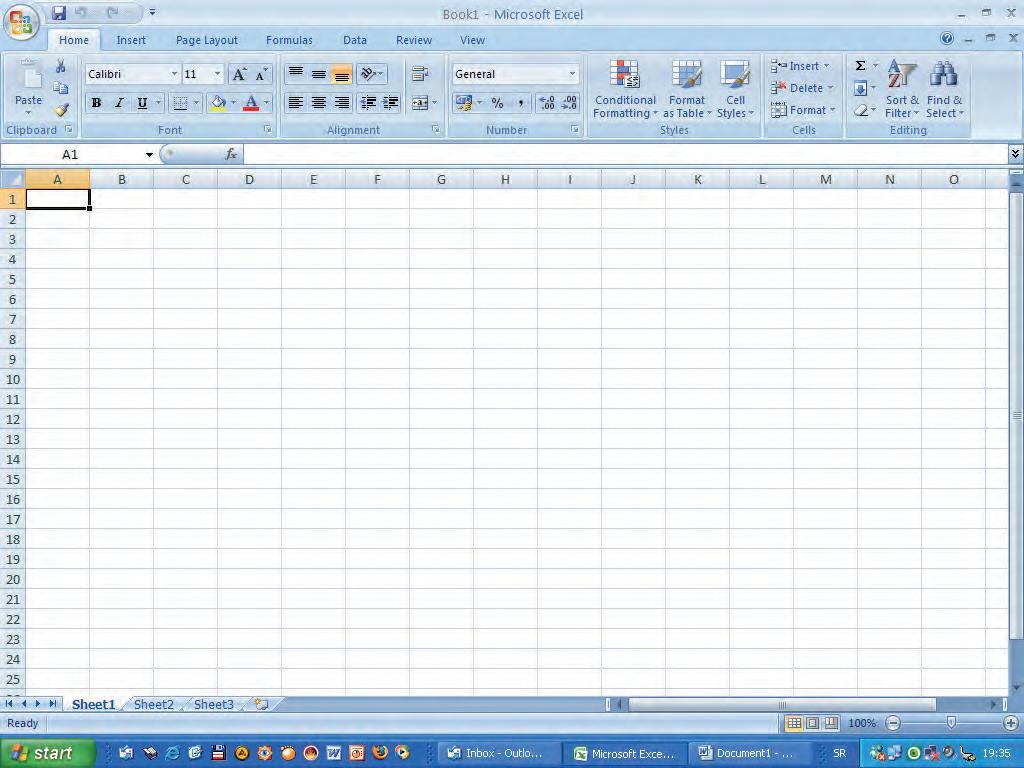Apply Comma Style format

pos(520,103)
